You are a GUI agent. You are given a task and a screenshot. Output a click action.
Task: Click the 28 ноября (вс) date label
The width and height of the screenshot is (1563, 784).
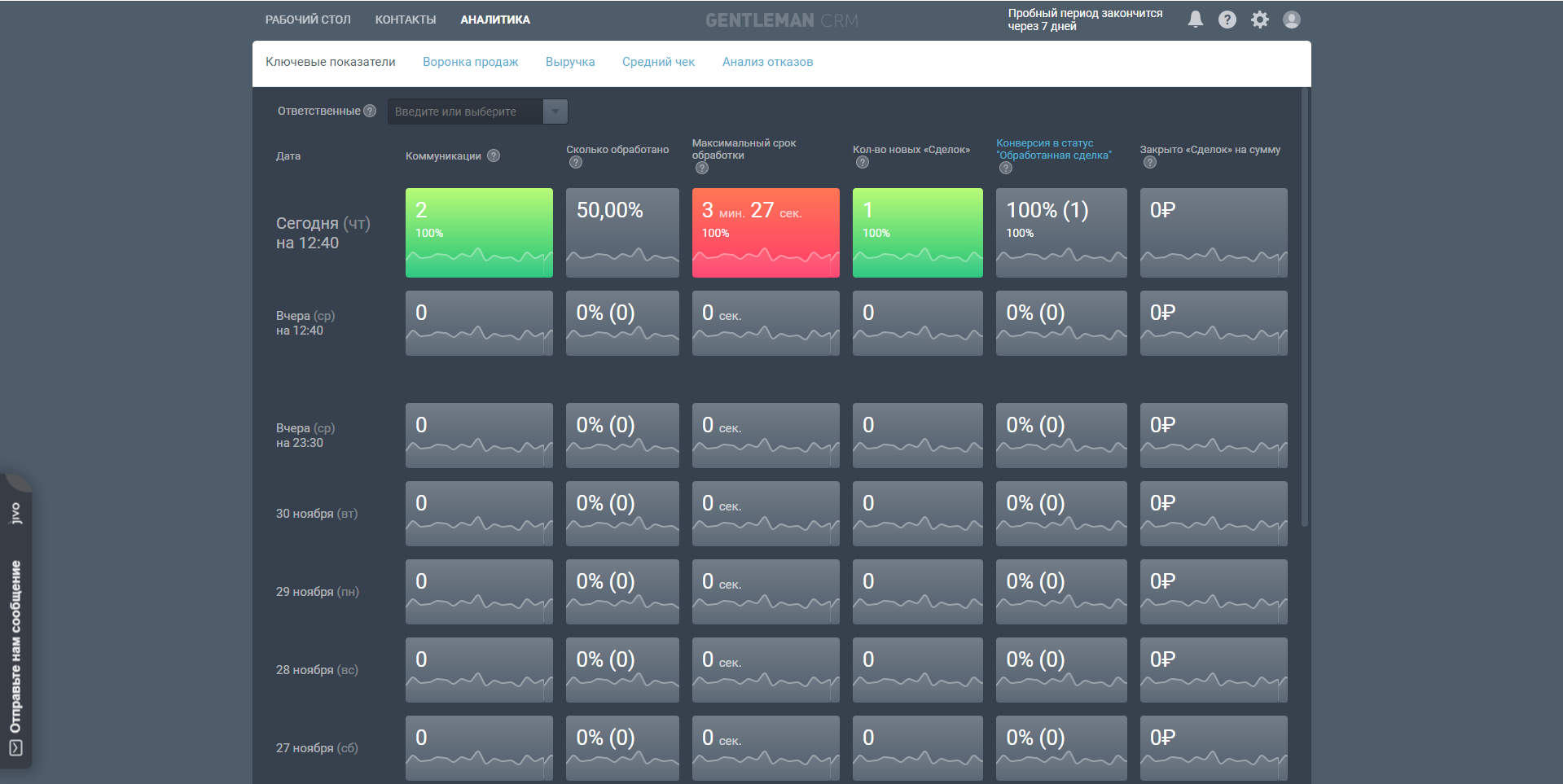[317, 670]
